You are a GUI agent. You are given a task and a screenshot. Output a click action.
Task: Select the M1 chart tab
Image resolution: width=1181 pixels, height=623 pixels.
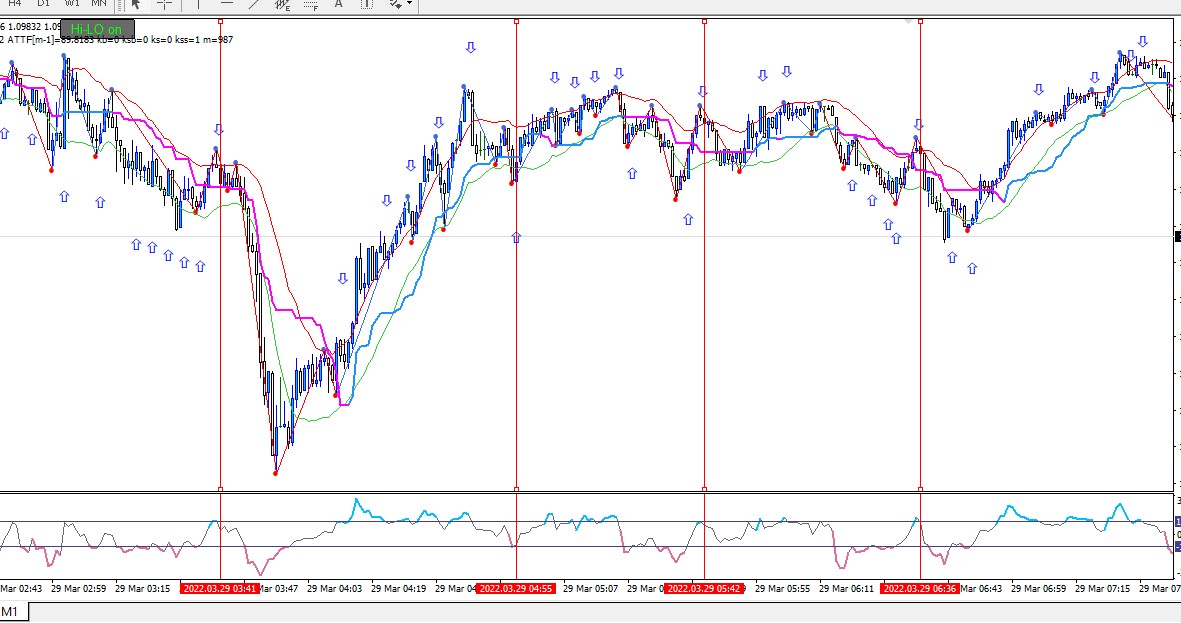13,612
